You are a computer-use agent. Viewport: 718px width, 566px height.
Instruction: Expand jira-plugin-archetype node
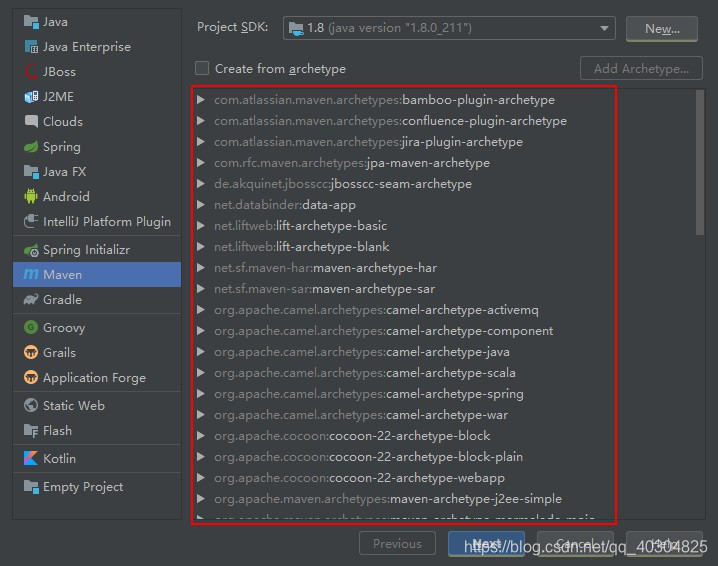click(201, 142)
